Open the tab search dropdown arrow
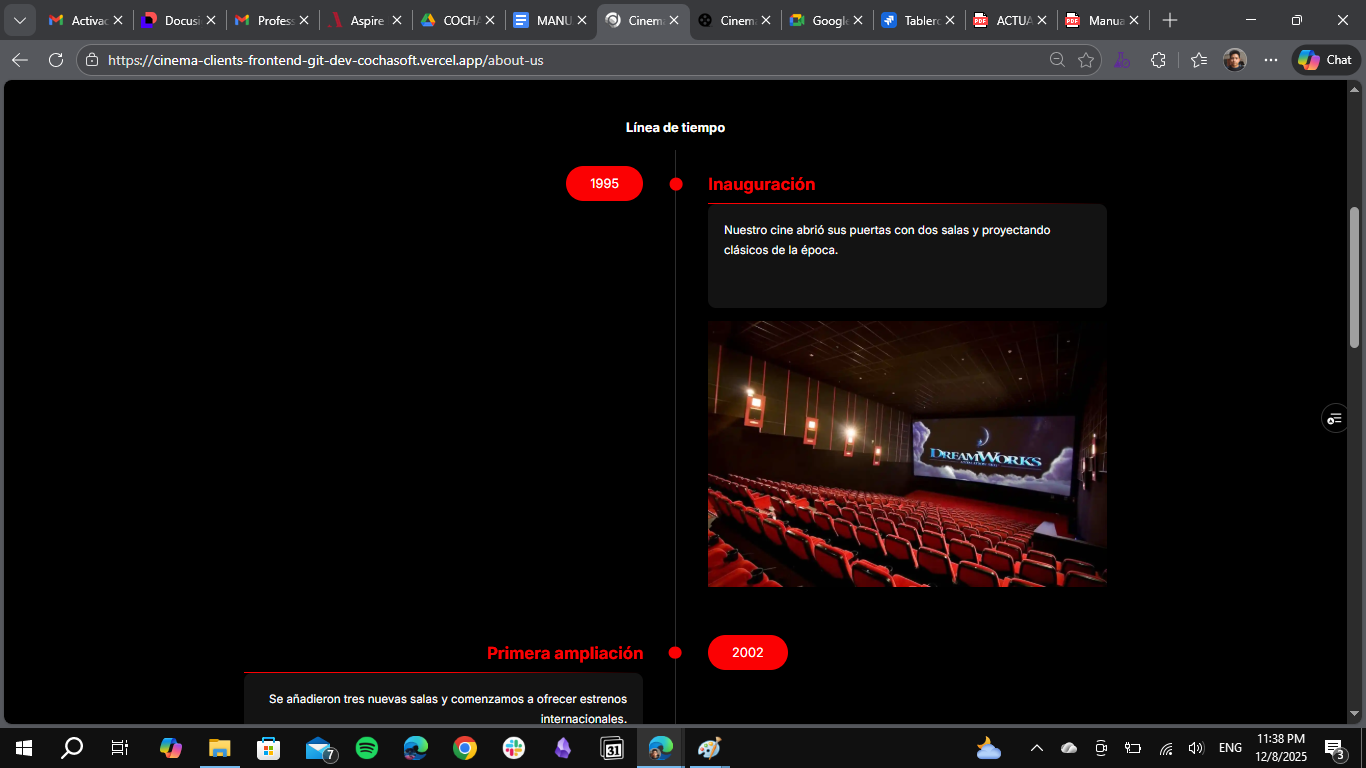1366x768 pixels. 19,19
